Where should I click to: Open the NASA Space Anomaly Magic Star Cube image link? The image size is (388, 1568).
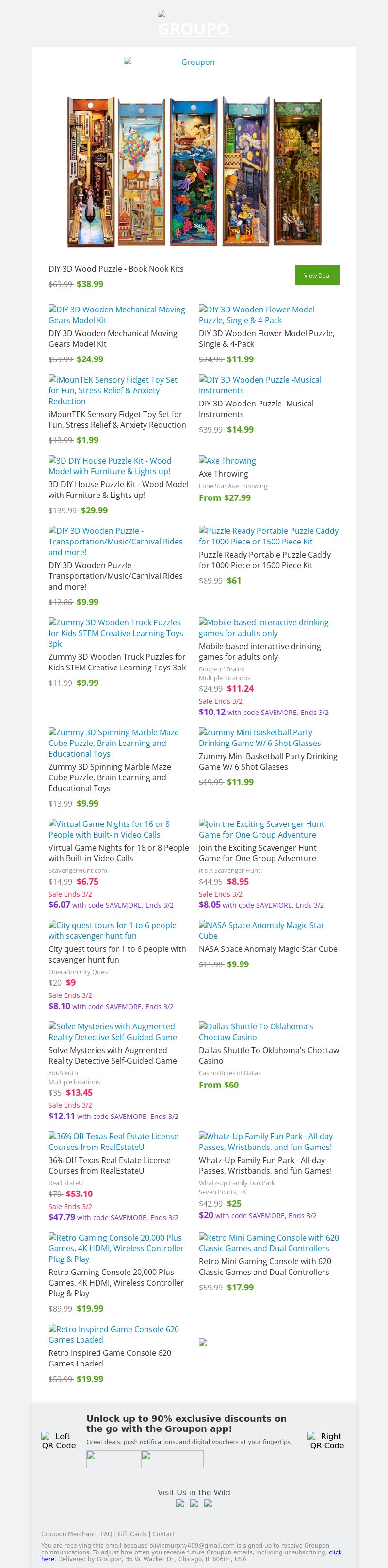point(261,930)
